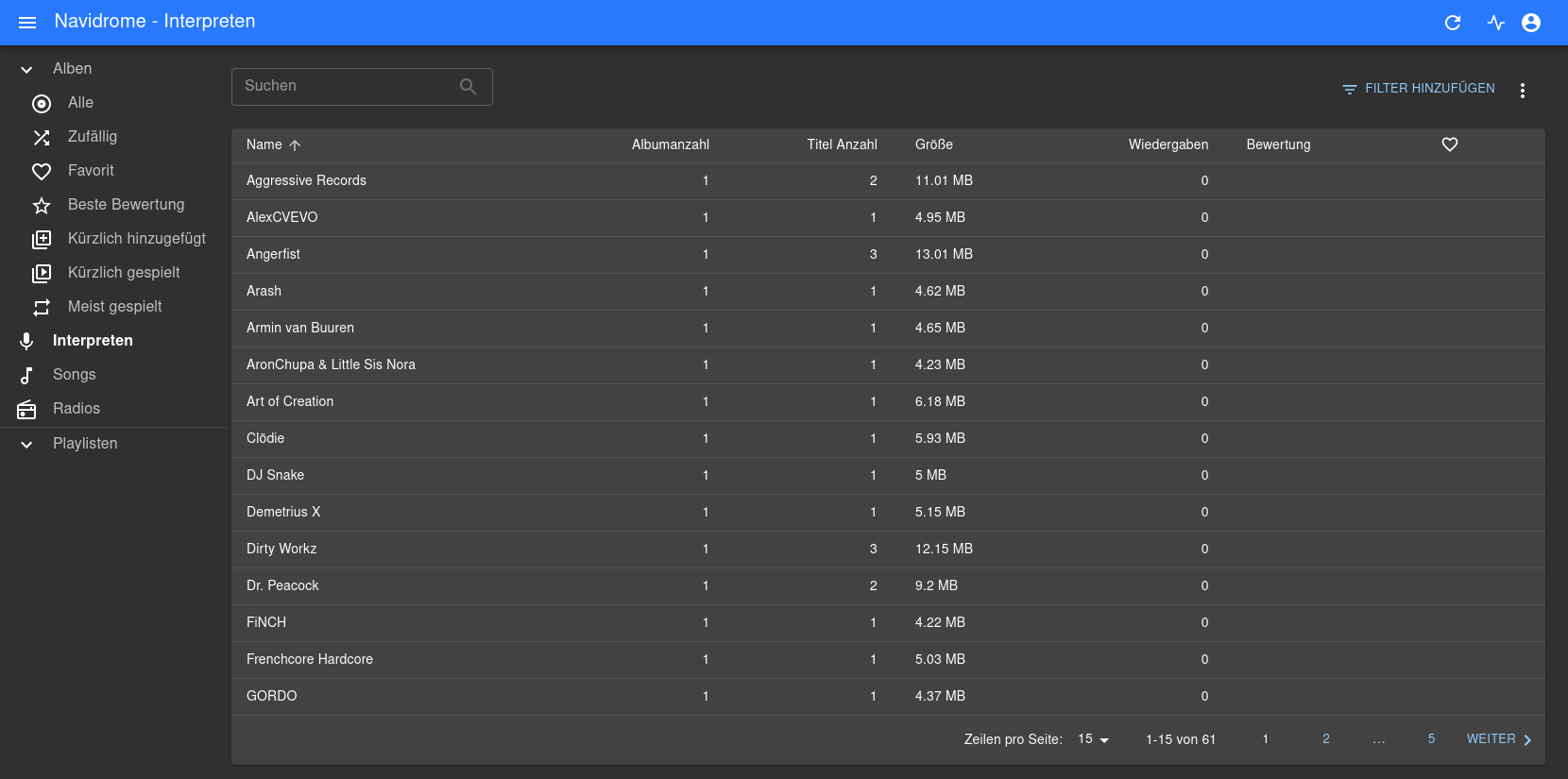Sort by Albumanzahl column
Screen dimensions: 1568x779
coord(671,144)
